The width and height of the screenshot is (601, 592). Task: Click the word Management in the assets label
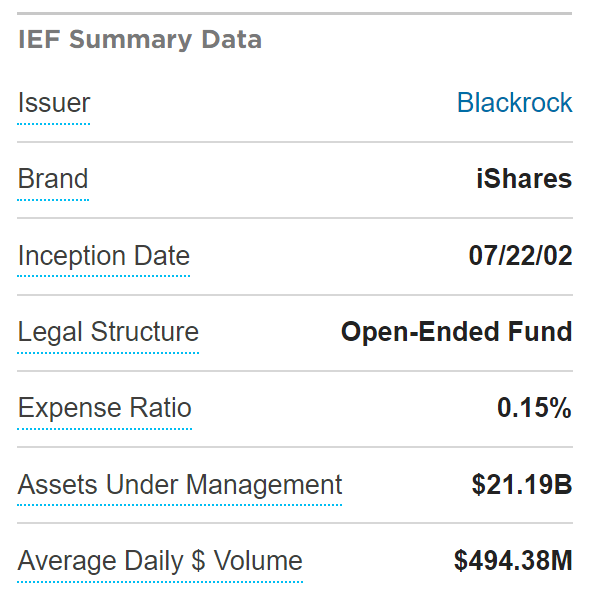click(x=268, y=485)
